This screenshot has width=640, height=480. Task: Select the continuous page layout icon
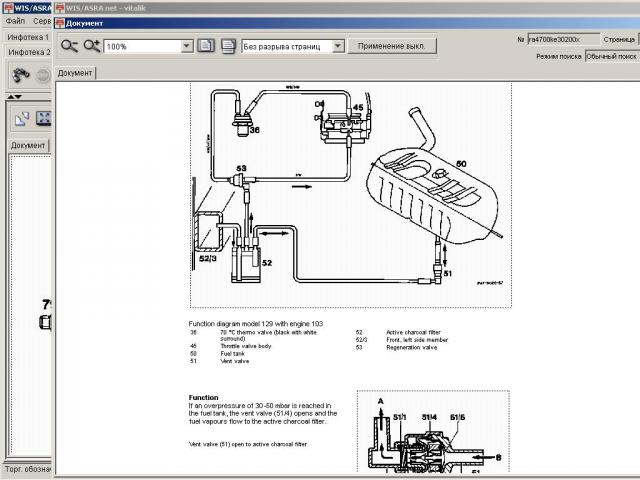click(228, 46)
